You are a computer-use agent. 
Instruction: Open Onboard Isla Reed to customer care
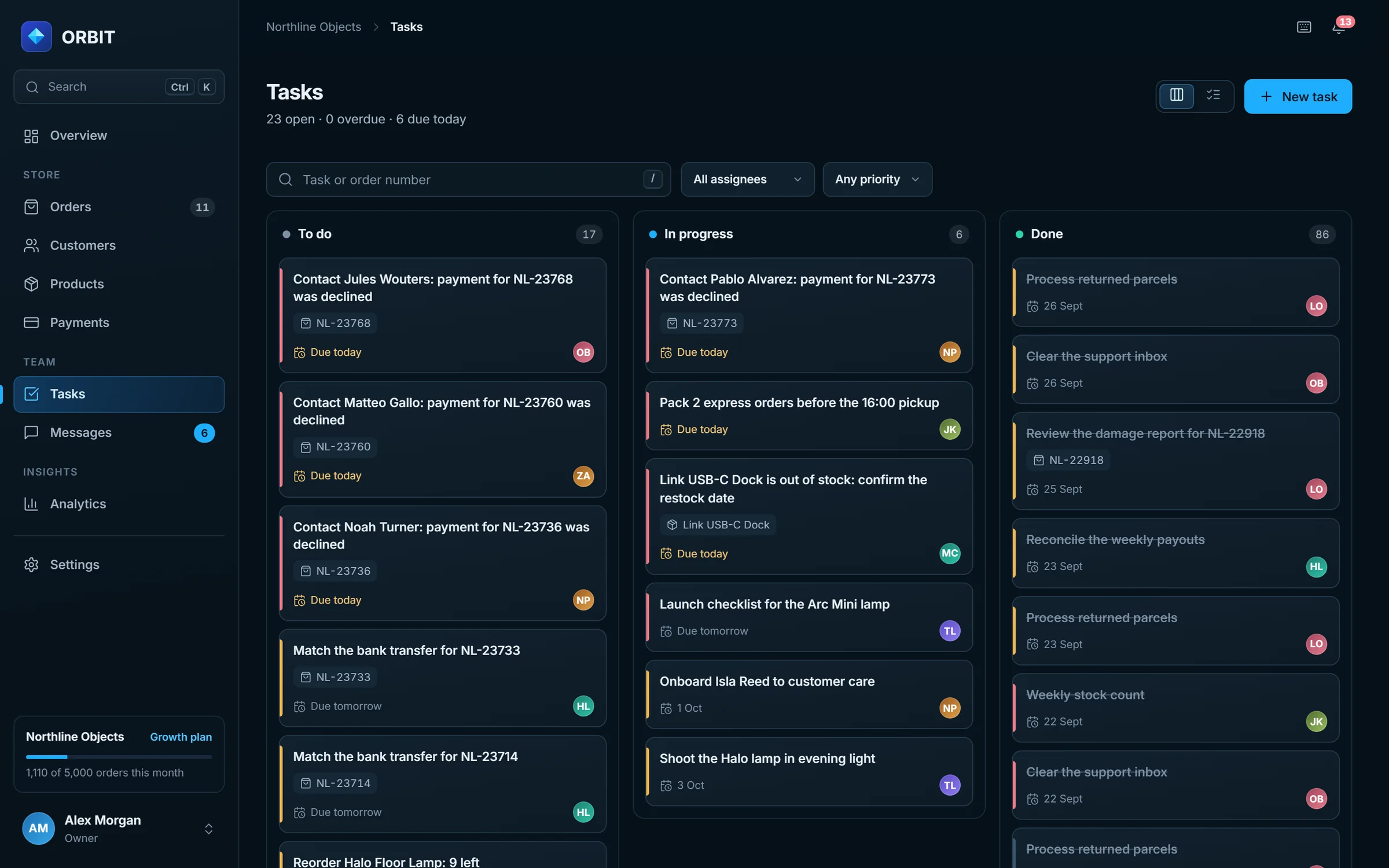pos(809,694)
